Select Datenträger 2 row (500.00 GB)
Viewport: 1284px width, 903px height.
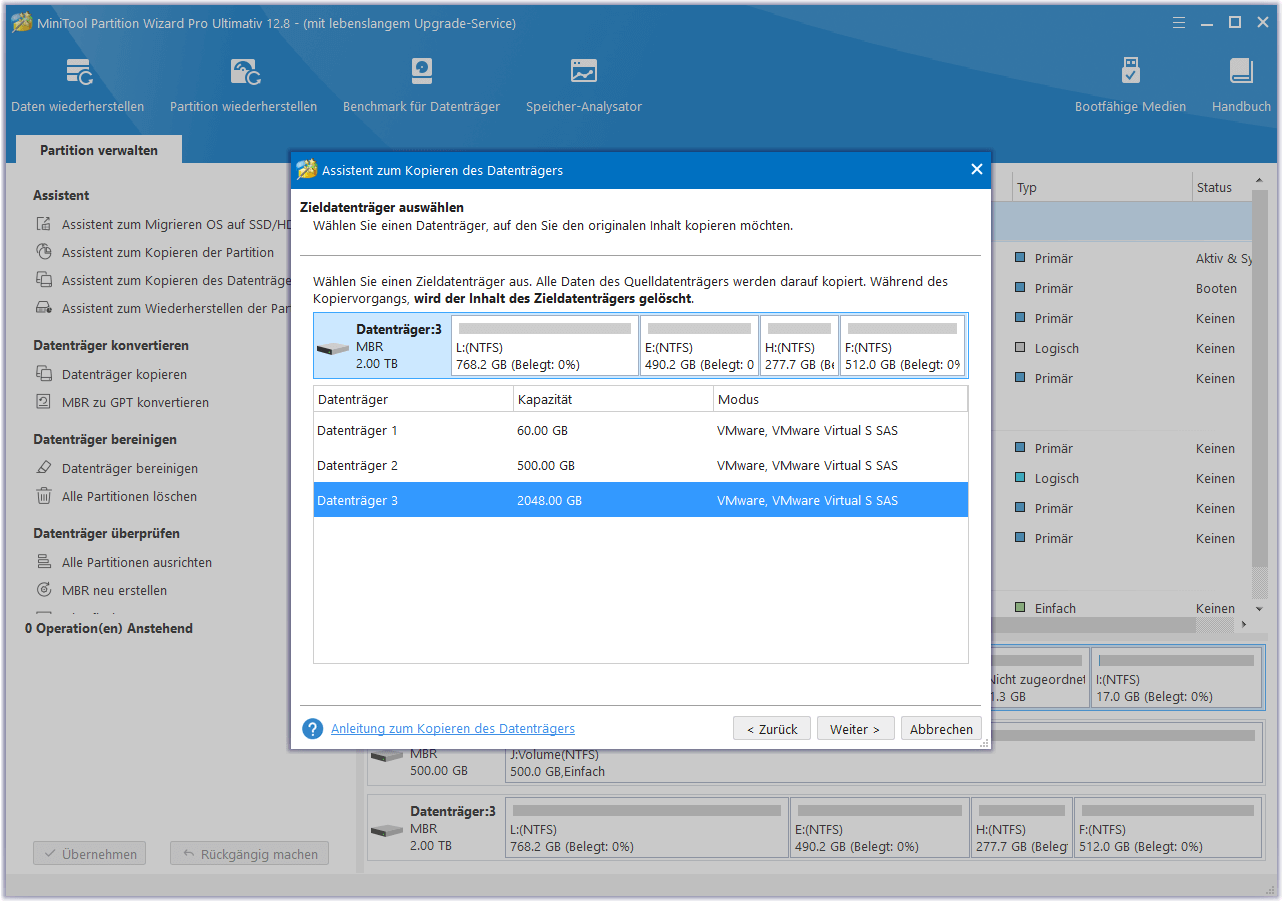[641, 465]
